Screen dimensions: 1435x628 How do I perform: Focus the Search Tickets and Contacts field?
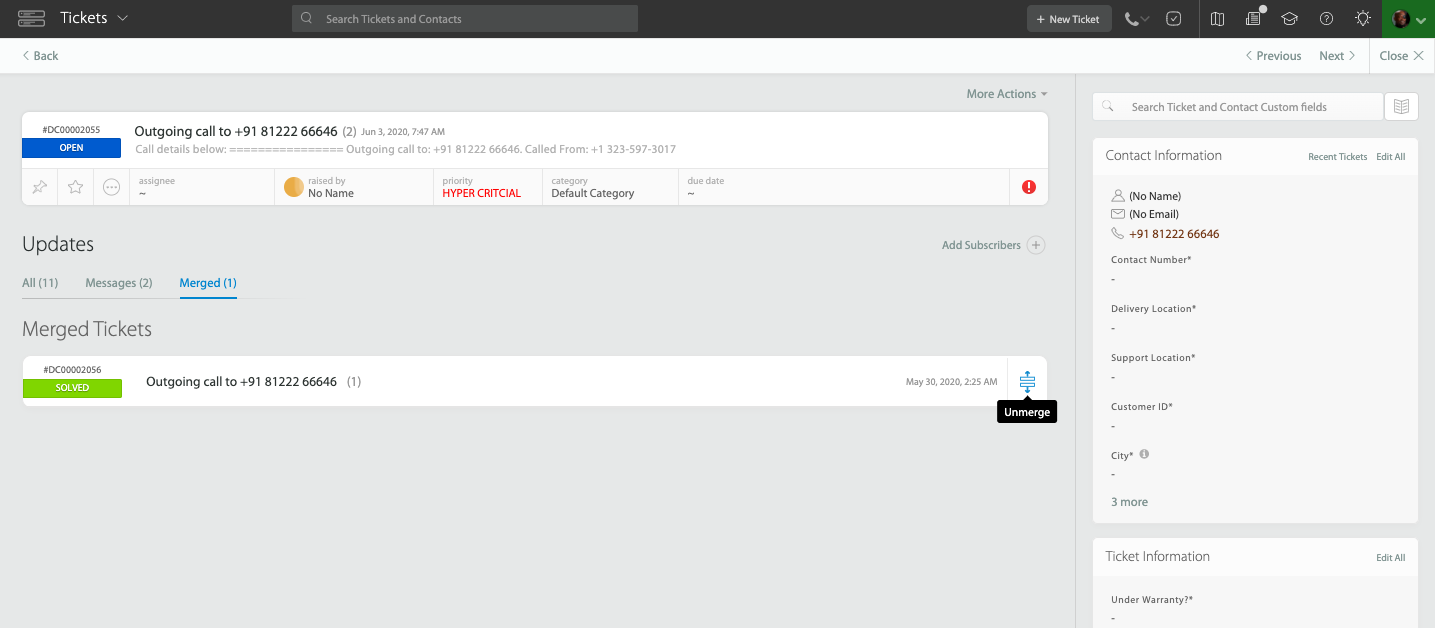[465, 19]
